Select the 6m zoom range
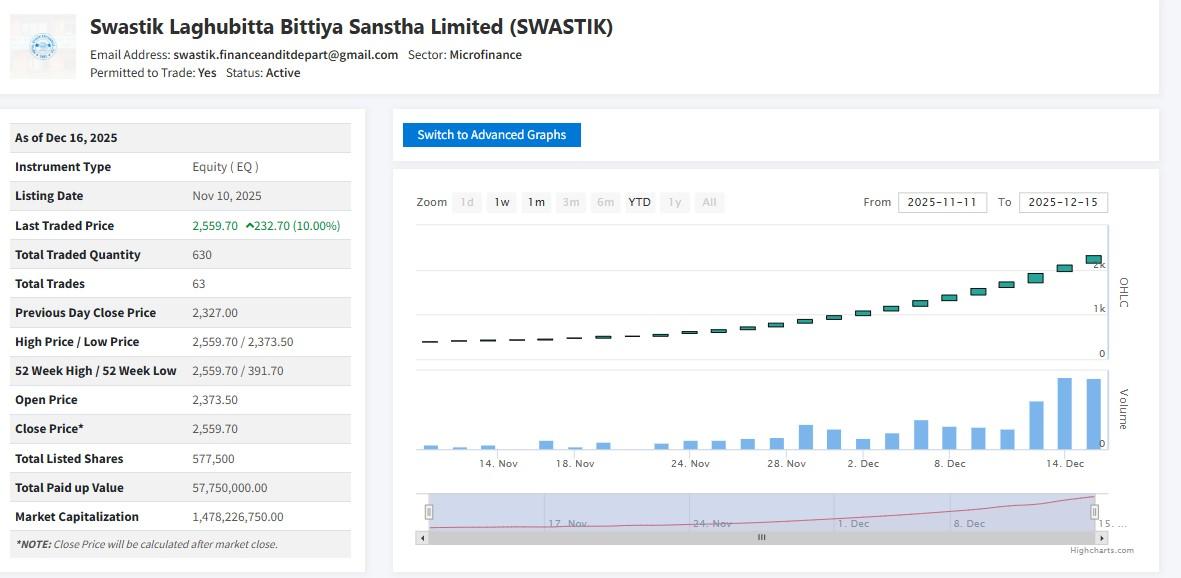 coord(605,202)
